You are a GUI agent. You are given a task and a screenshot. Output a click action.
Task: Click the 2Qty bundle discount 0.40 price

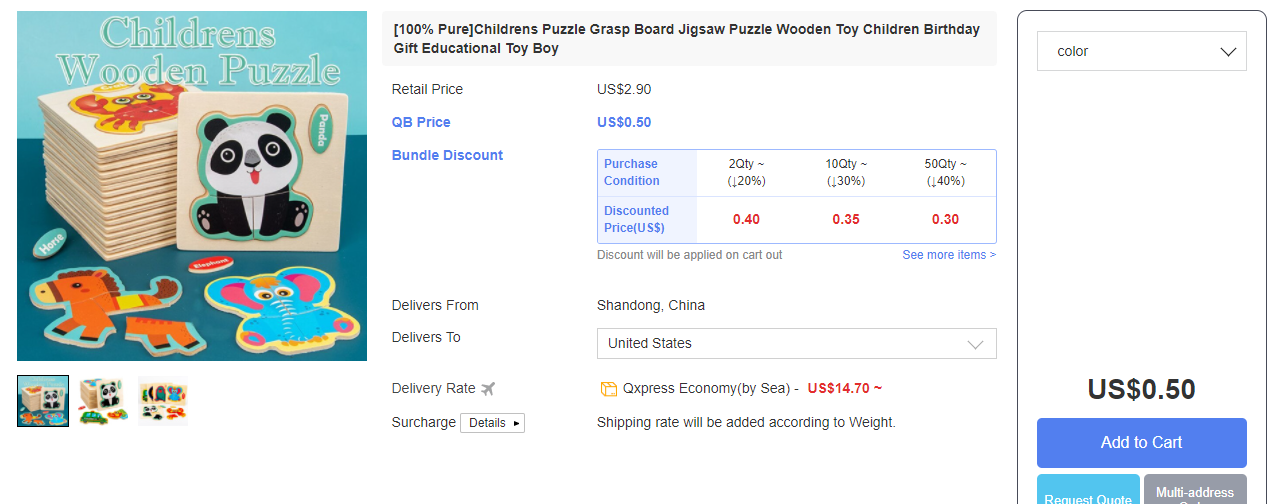click(x=746, y=219)
